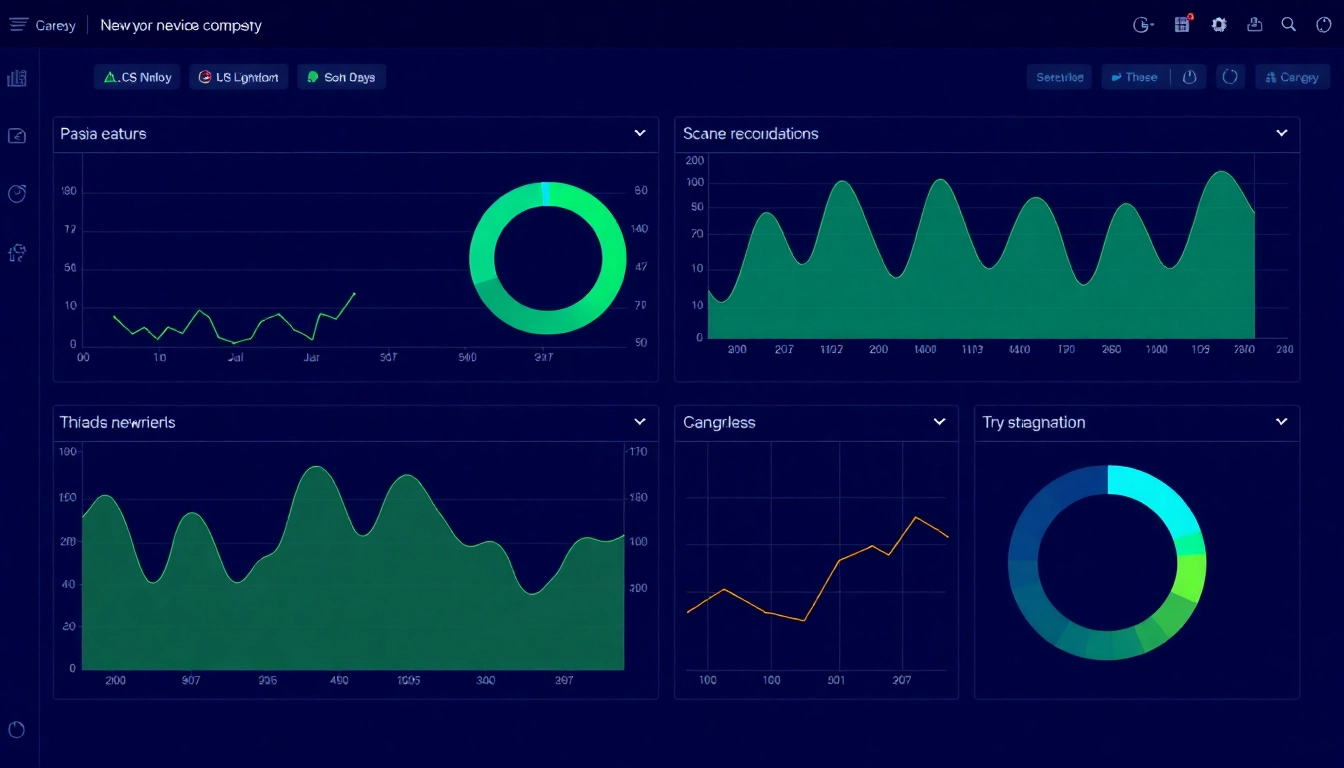Open the hamburger menu next to Garesy
This screenshot has height=768, width=1344.
pyautogui.click(x=17, y=24)
